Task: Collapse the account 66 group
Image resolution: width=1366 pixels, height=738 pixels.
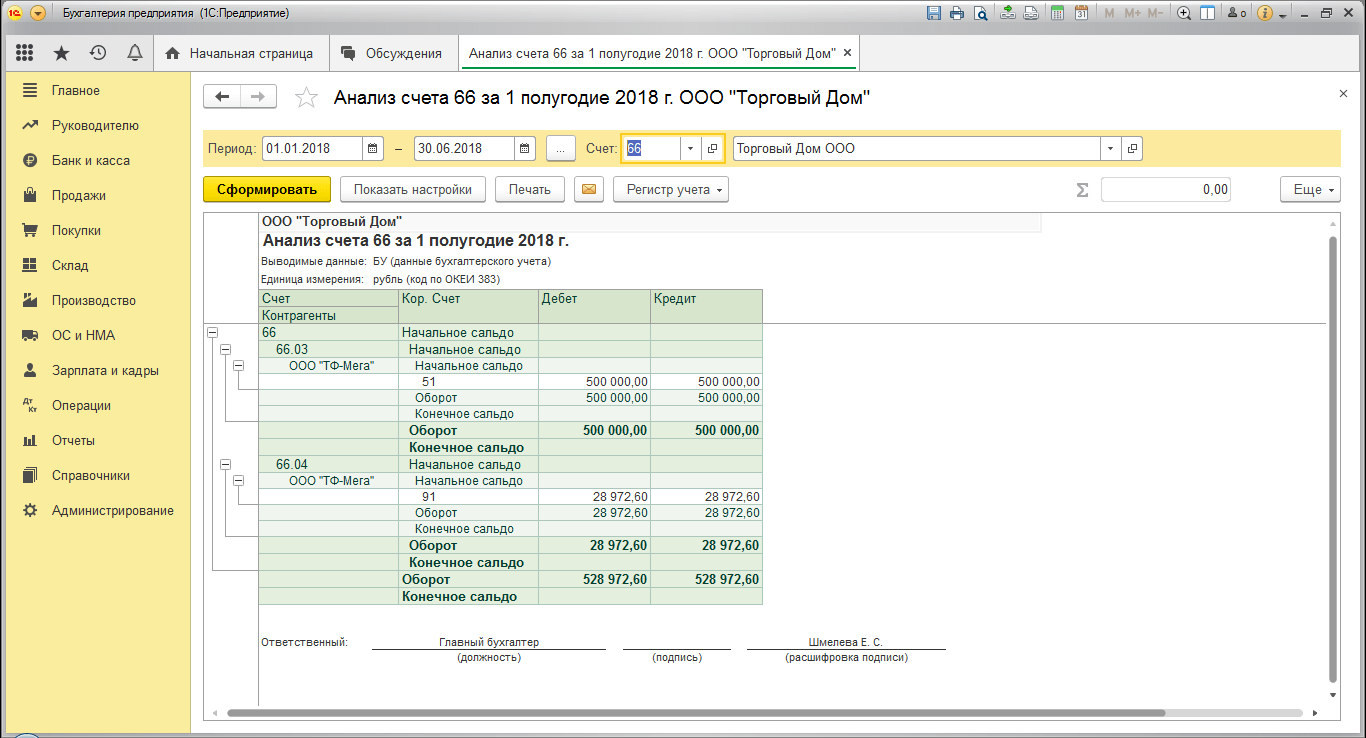Action: pos(212,332)
